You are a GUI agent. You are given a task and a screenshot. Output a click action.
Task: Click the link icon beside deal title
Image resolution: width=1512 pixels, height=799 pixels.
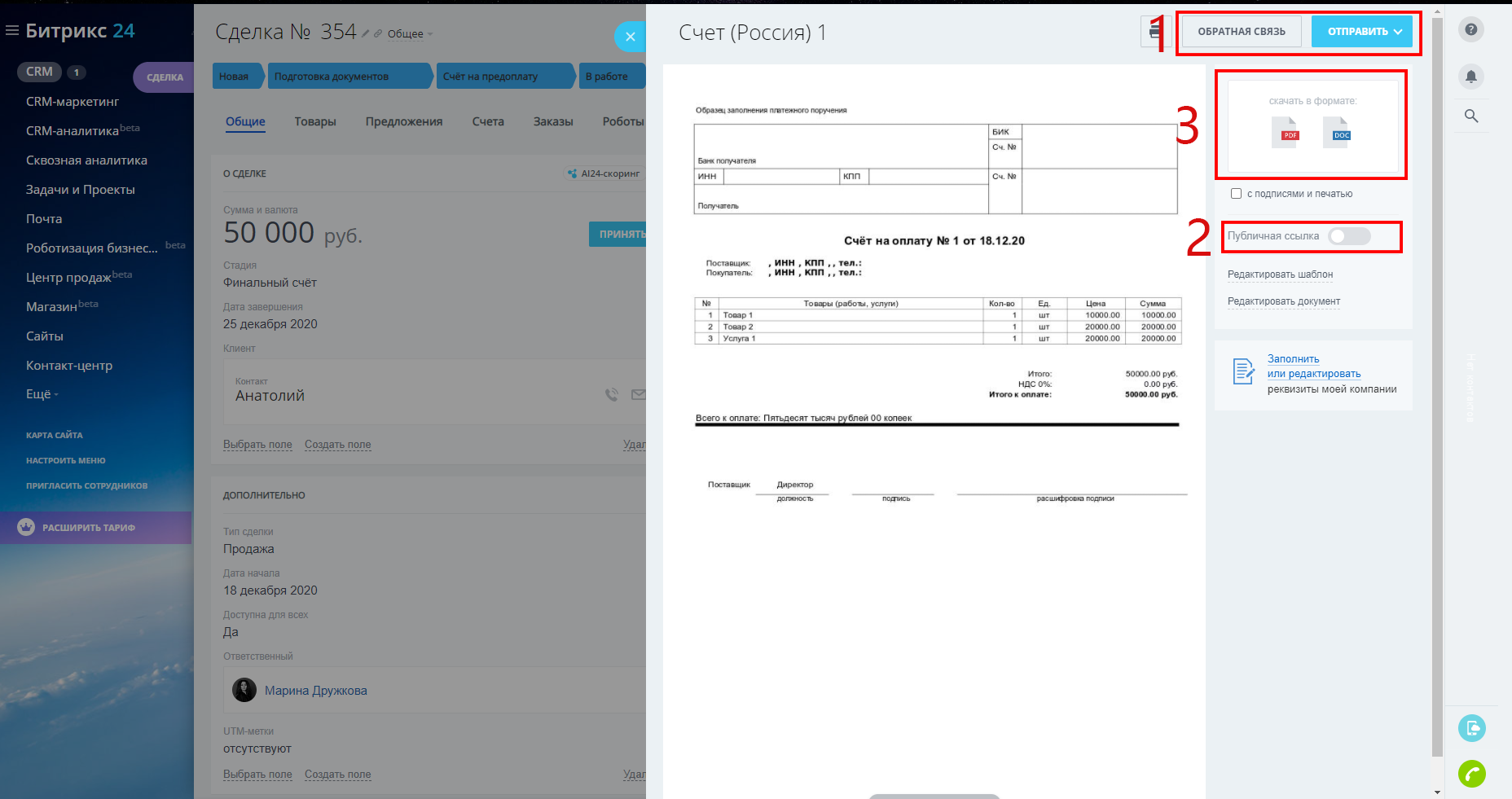(x=378, y=33)
